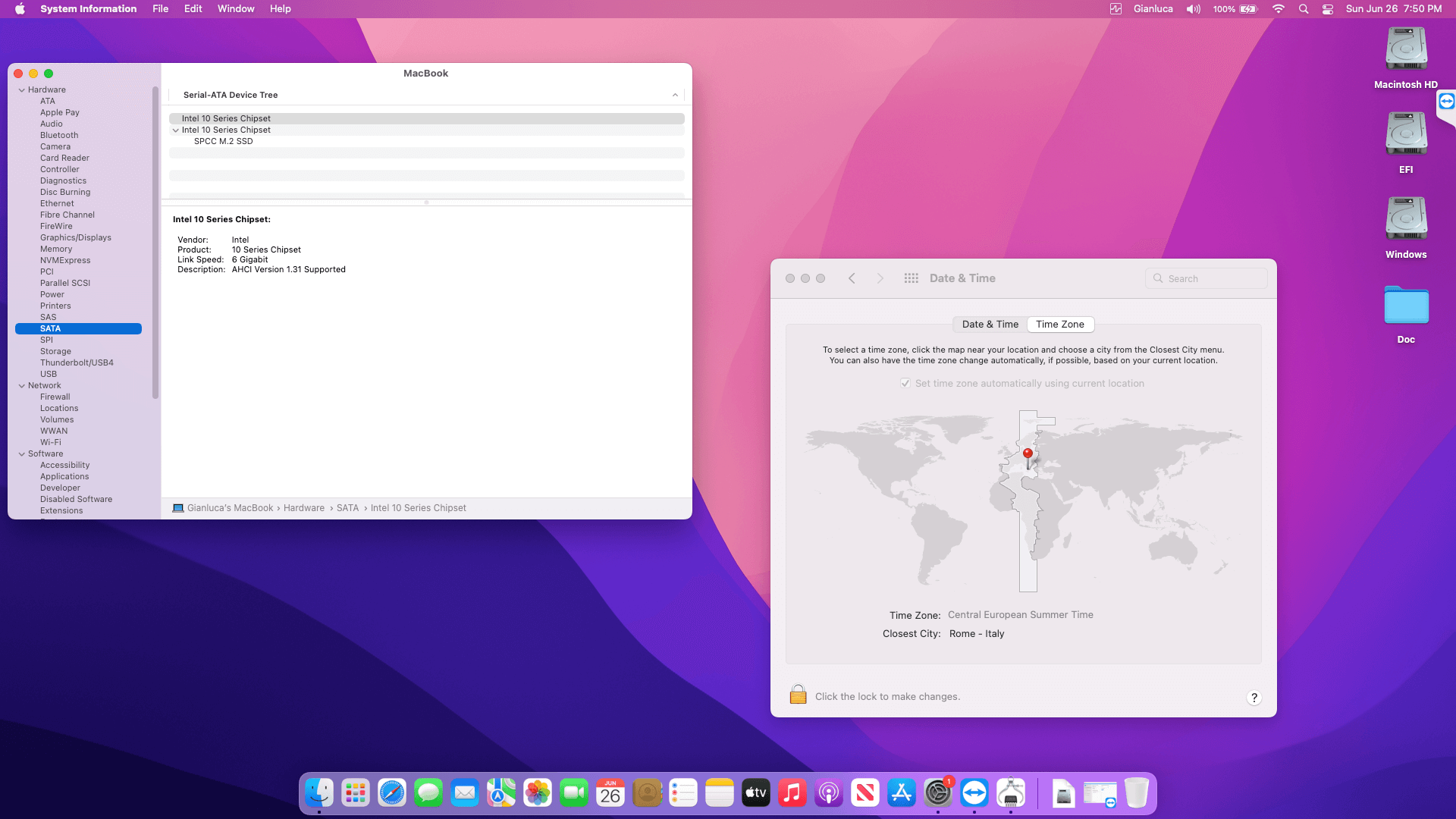
Task: Open Launchpad in the dock
Action: (356, 793)
